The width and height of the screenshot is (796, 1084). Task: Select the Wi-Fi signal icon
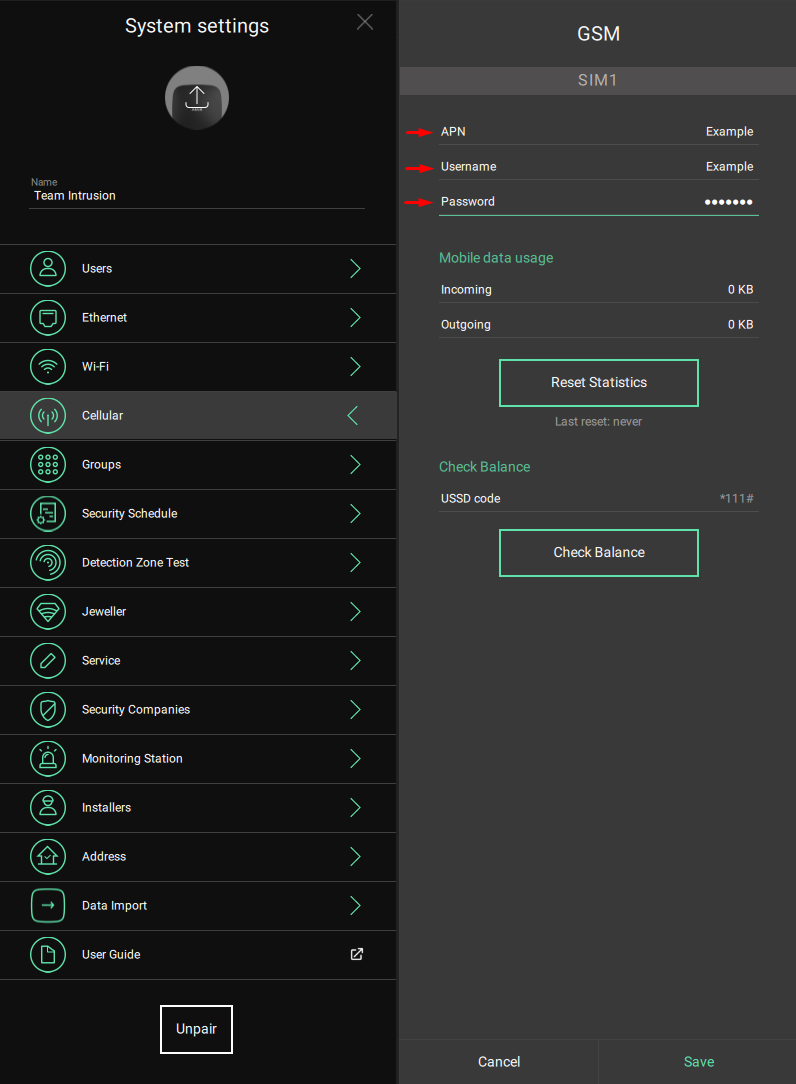point(48,366)
